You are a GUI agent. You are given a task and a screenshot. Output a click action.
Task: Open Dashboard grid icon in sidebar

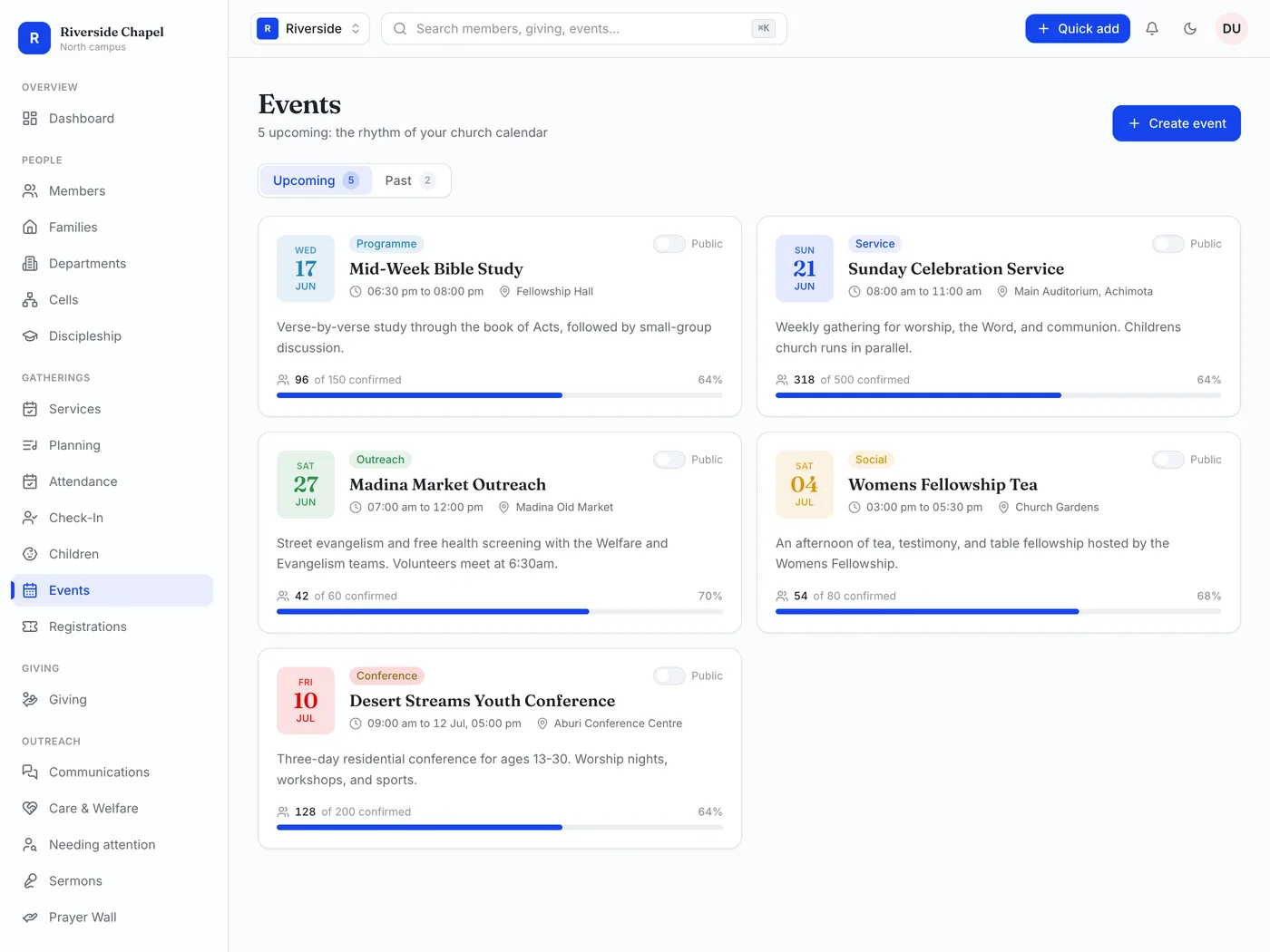[x=30, y=119]
